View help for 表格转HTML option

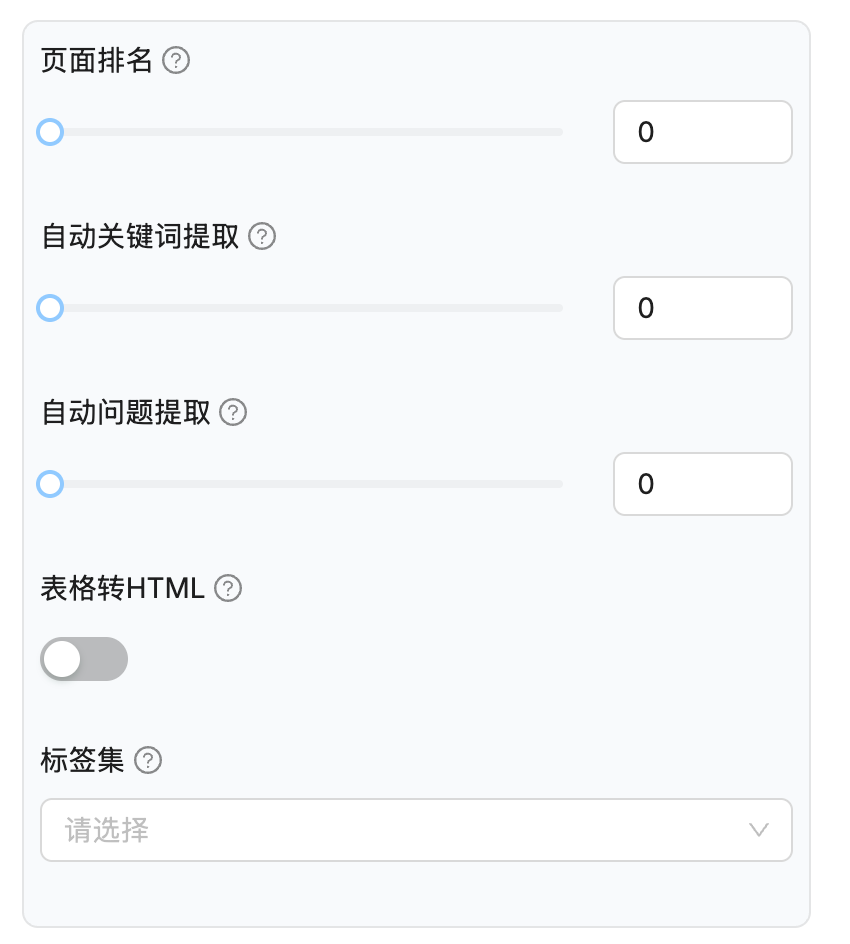click(228, 589)
